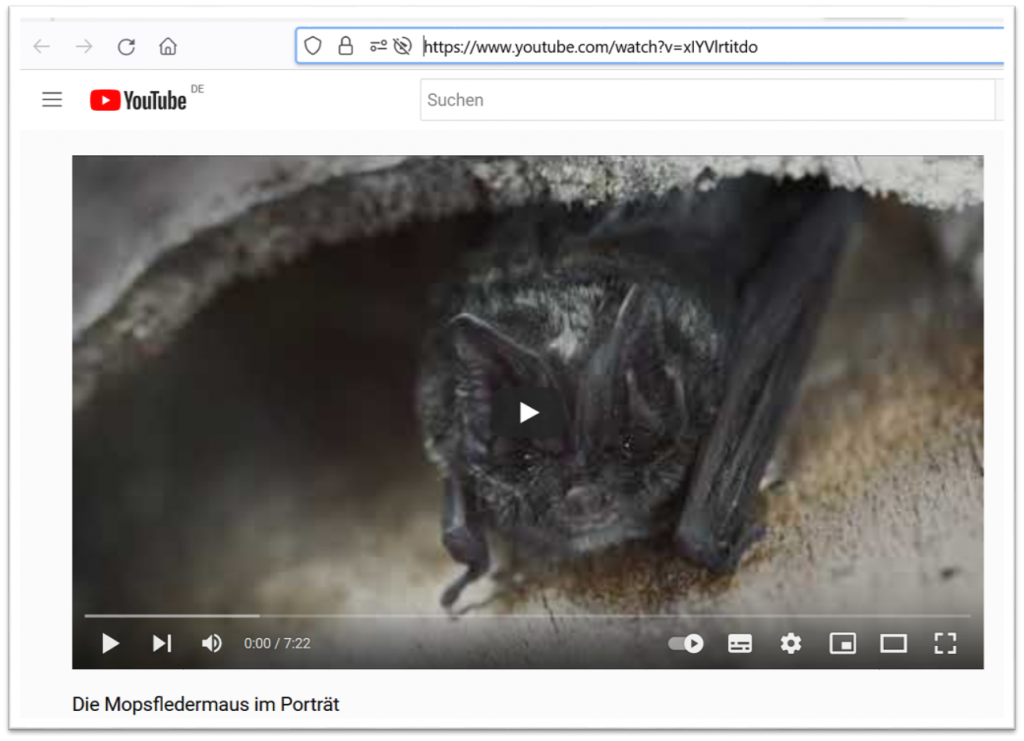Image resolution: width=1024 pixels, height=741 pixels.
Task: Skip to next video
Action: [x=161, y=643]
